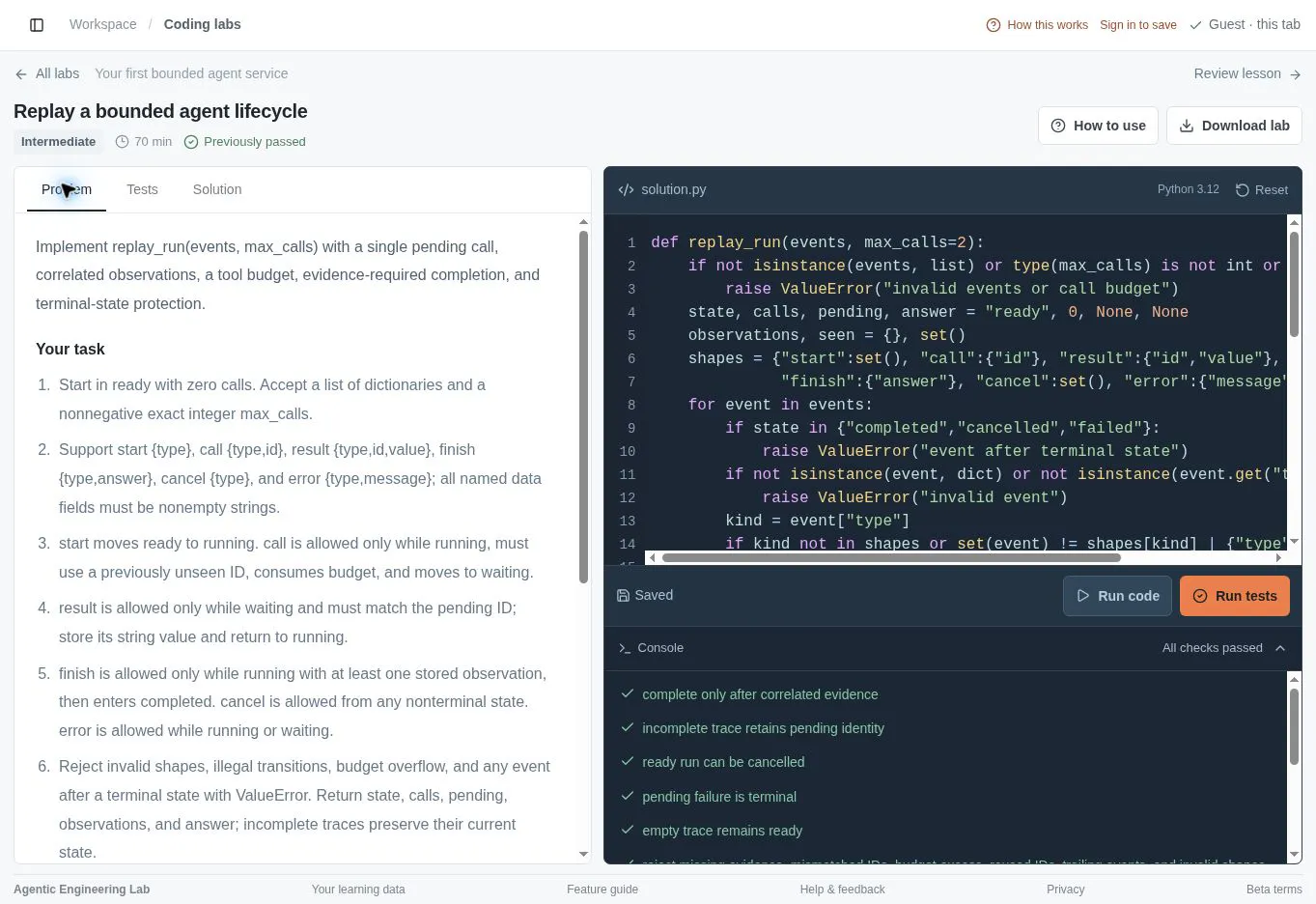The height and width of the screenshot is (904, 1316).
Task: Click the How this works help icon
Action: coord(993,25)
